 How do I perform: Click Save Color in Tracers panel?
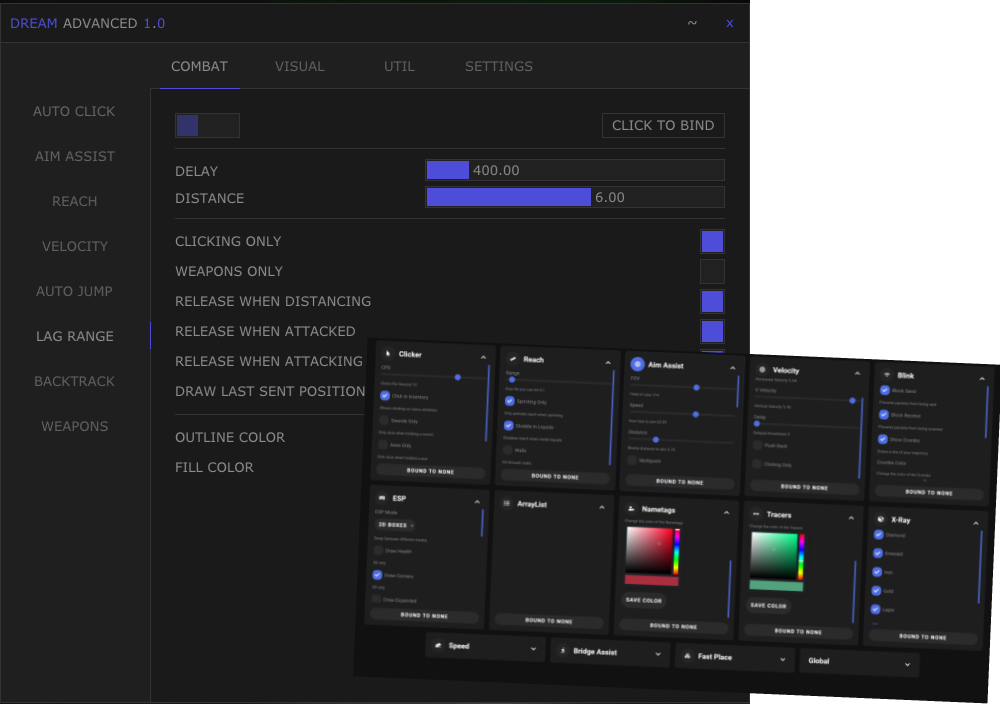click(768, 605)
